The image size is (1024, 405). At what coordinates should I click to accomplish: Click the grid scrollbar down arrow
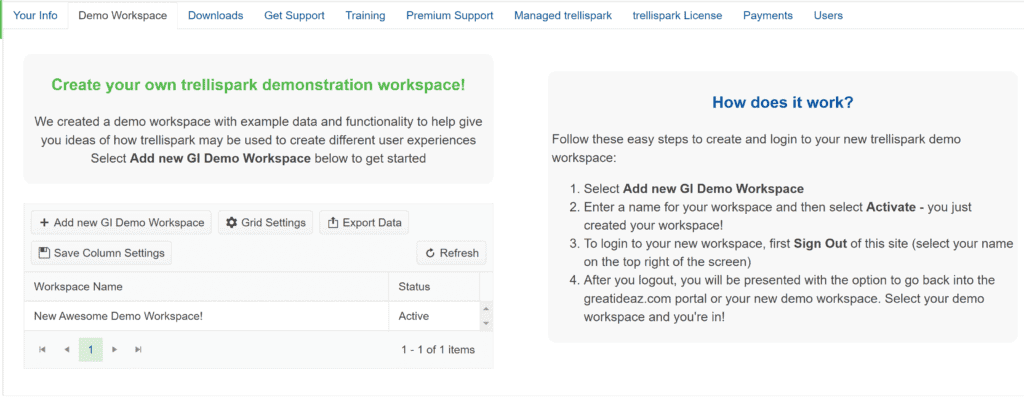pyautogui.click(x=486, y=323)
